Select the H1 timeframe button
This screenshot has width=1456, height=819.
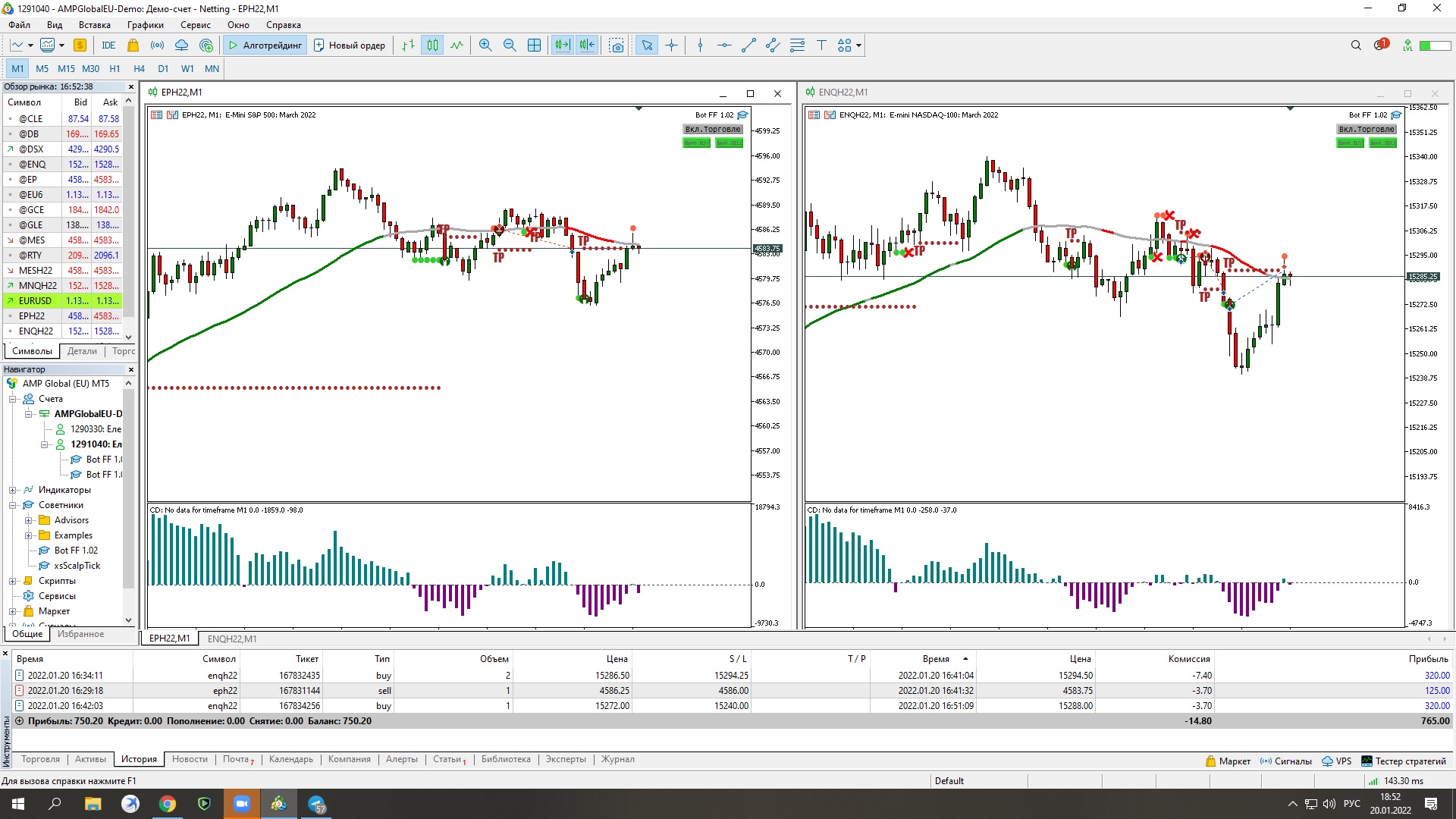115,68
